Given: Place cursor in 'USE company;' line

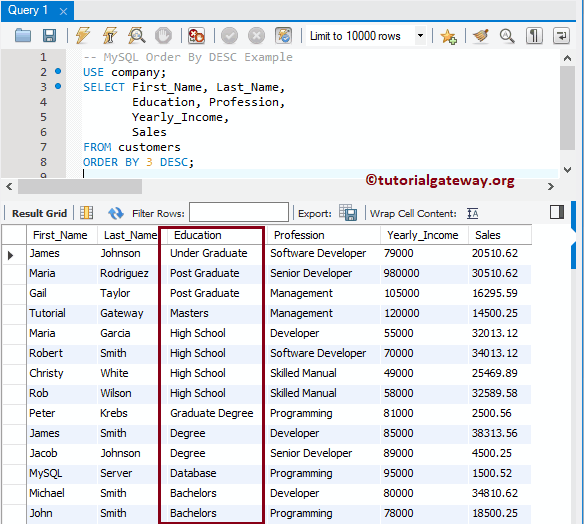Looking at the screenshot, I should point(124,72).
